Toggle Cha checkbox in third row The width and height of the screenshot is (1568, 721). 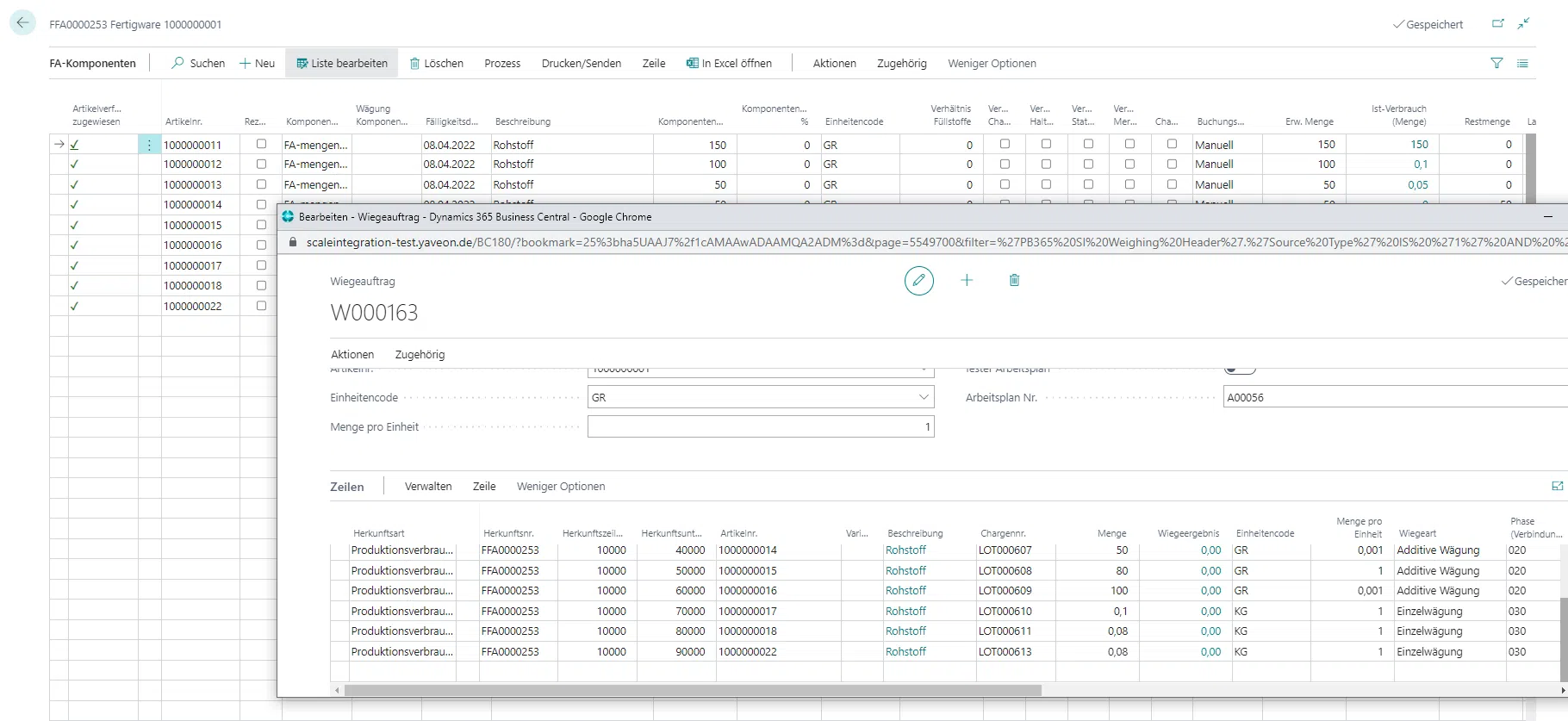coord(1172,184)
